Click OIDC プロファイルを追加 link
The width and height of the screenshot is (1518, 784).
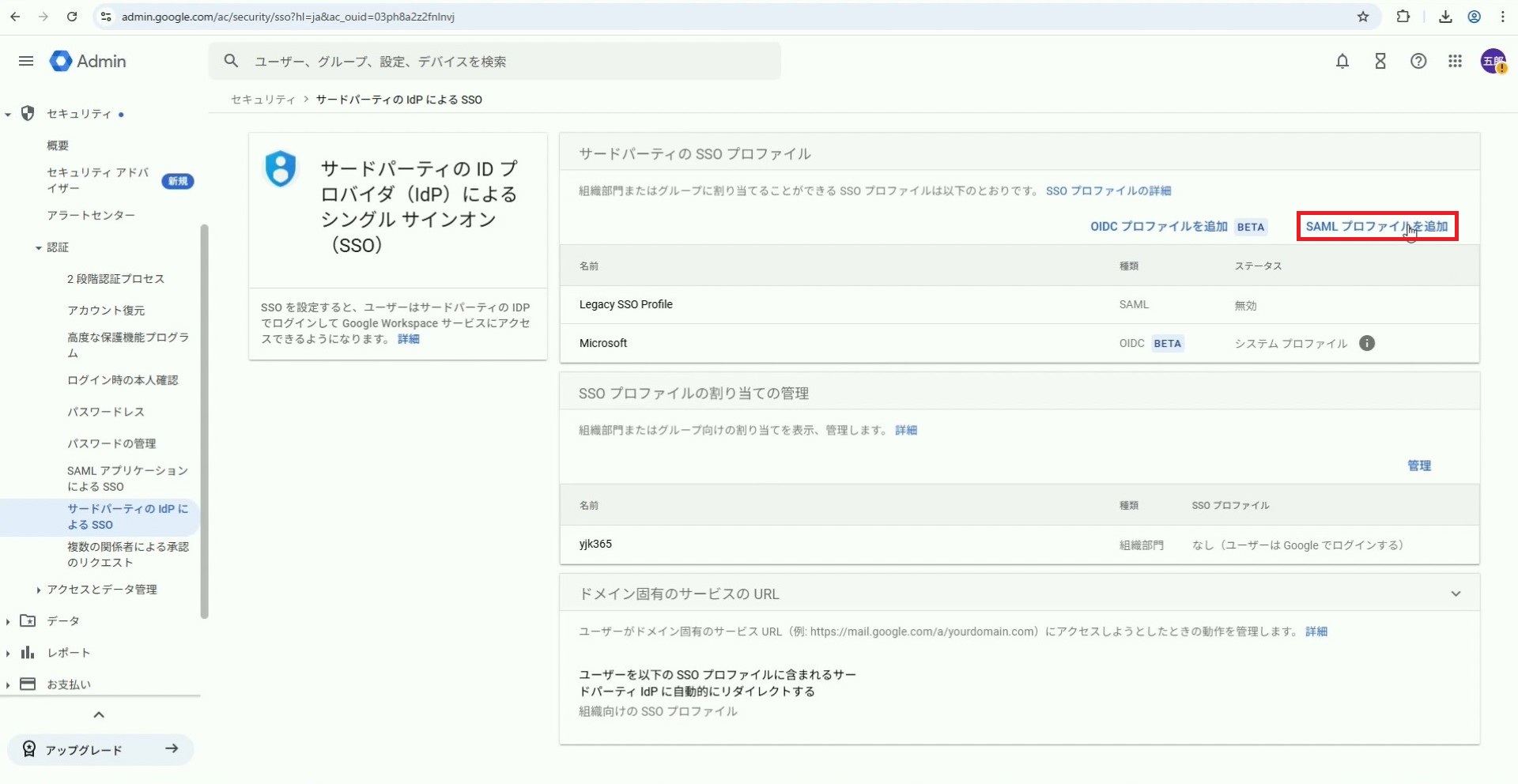tap(1158, 227)
